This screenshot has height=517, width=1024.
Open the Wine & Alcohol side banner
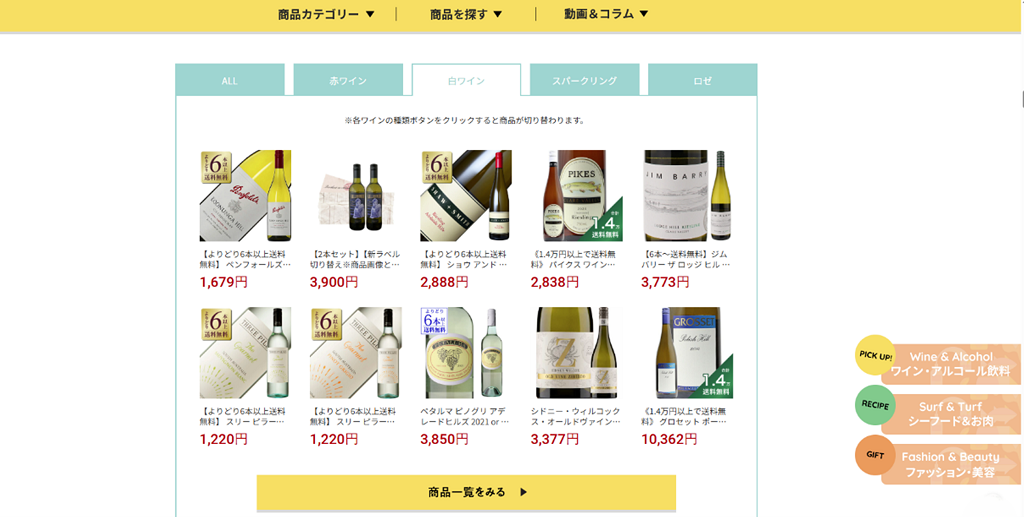tap(950, 364)
